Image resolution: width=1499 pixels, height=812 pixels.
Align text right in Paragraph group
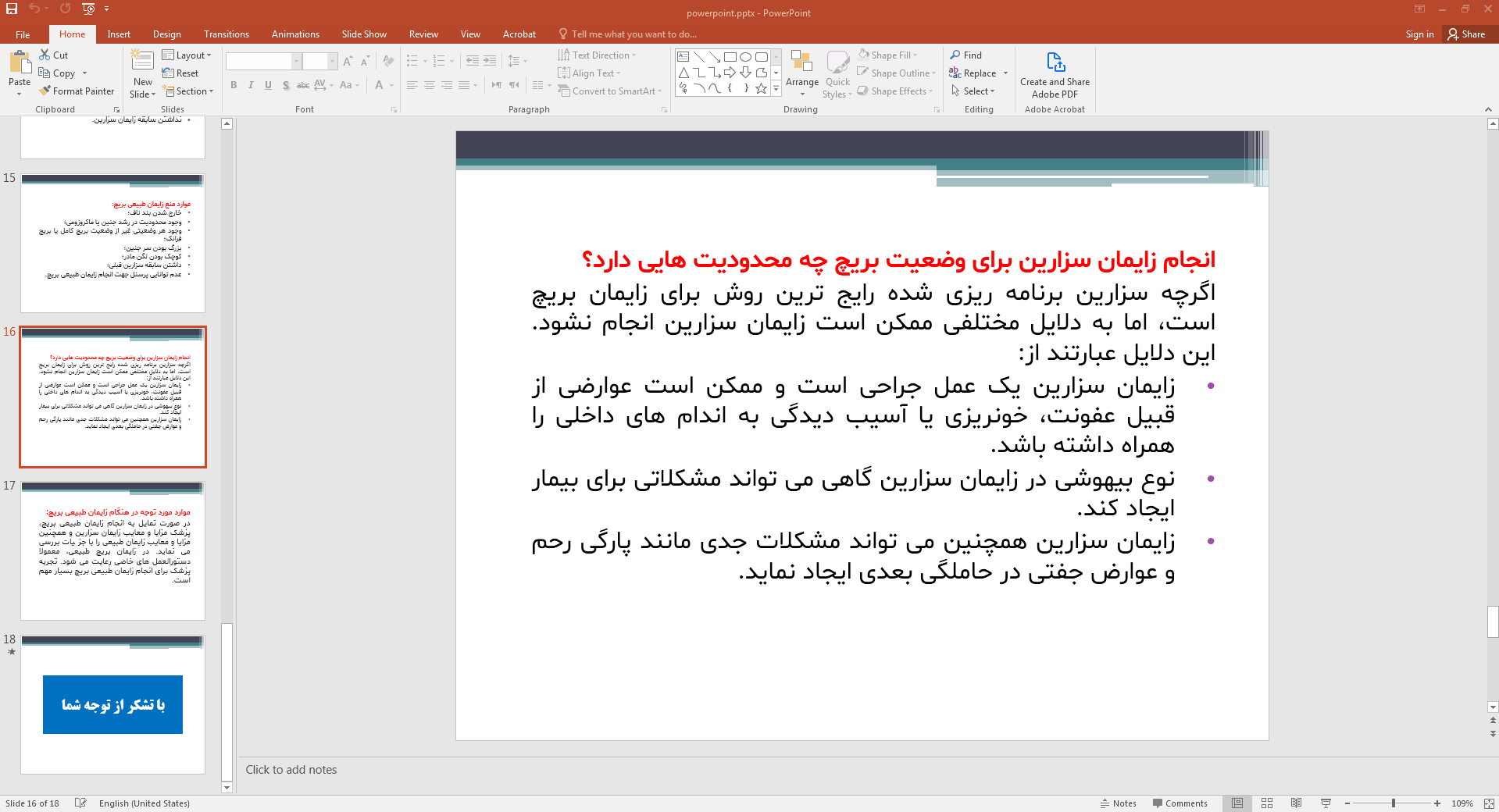(x=447, y=85)
